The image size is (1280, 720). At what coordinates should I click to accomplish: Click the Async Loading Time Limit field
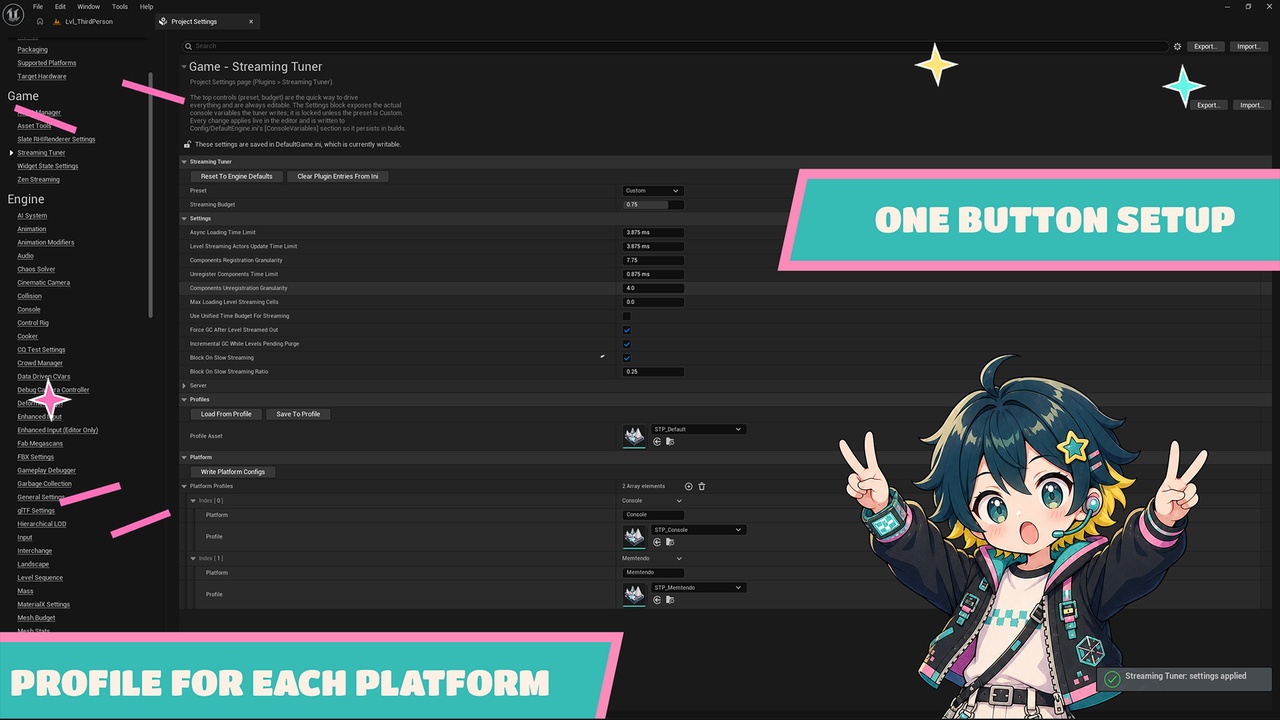tap(653, 232)
